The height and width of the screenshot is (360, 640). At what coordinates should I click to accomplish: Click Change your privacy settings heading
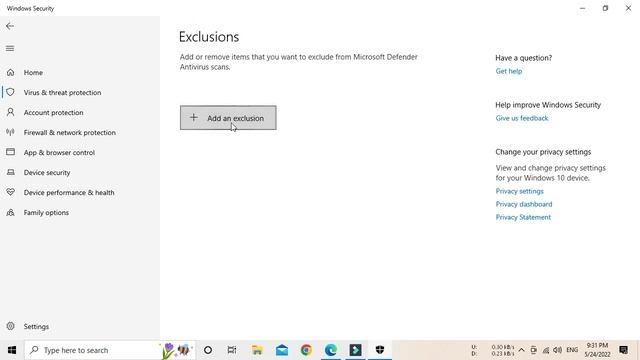click(x=543, y=152)
